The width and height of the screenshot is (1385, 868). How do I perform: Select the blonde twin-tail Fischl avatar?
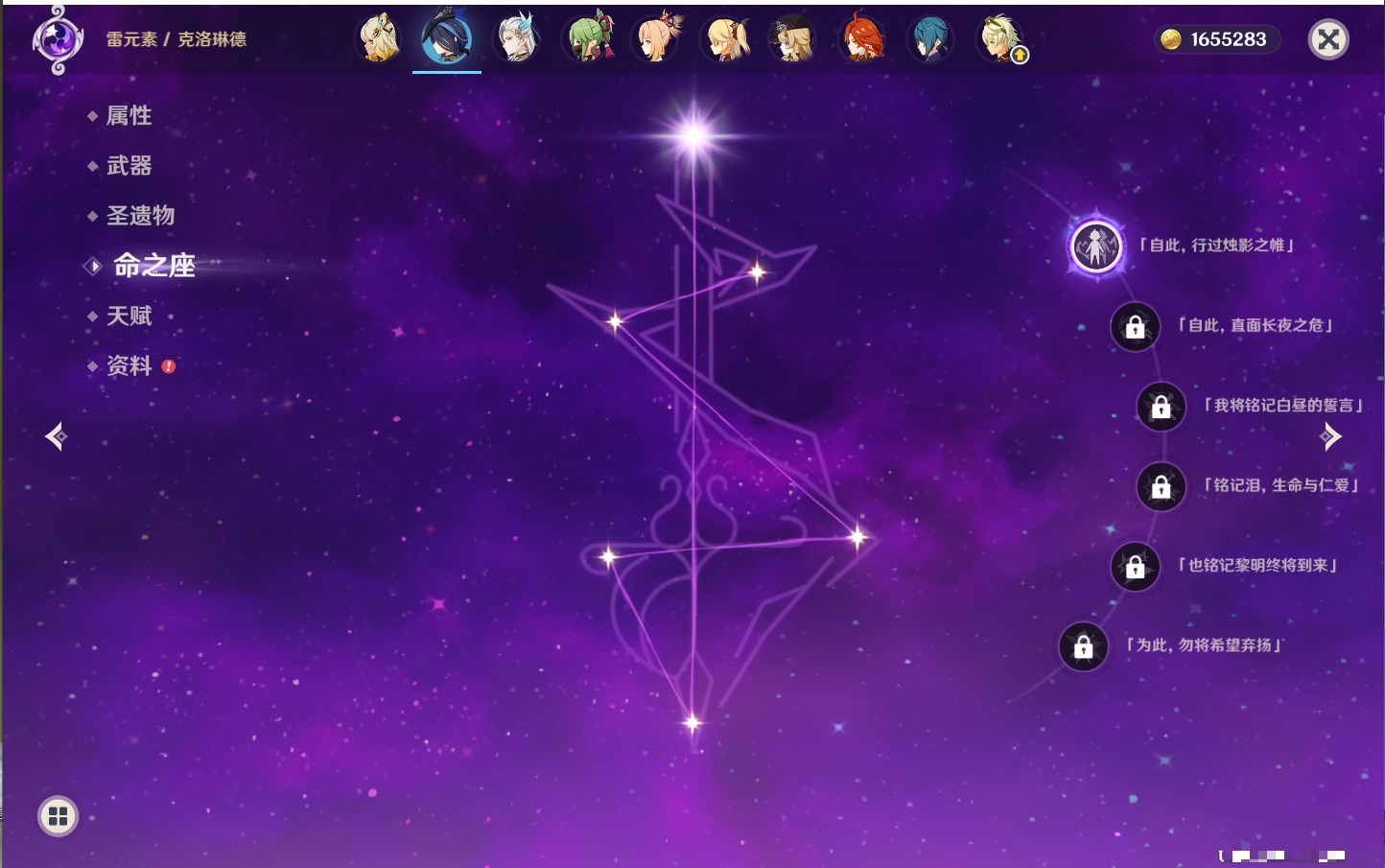(x=727, y=39)
